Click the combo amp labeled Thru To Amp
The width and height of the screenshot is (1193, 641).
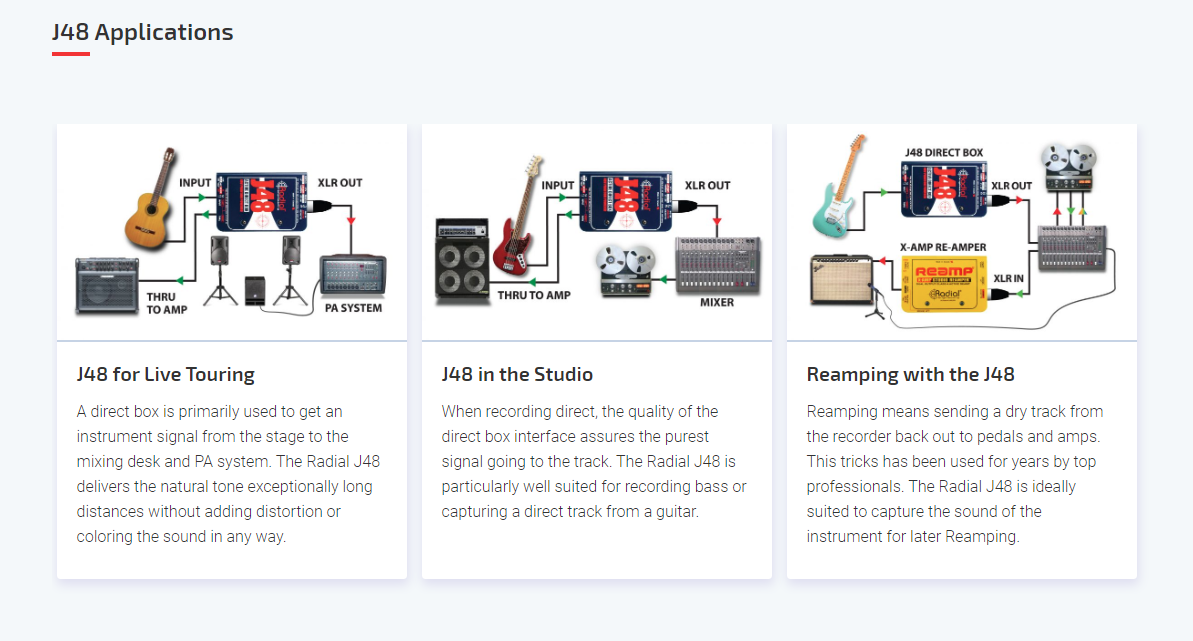(107, 286)
